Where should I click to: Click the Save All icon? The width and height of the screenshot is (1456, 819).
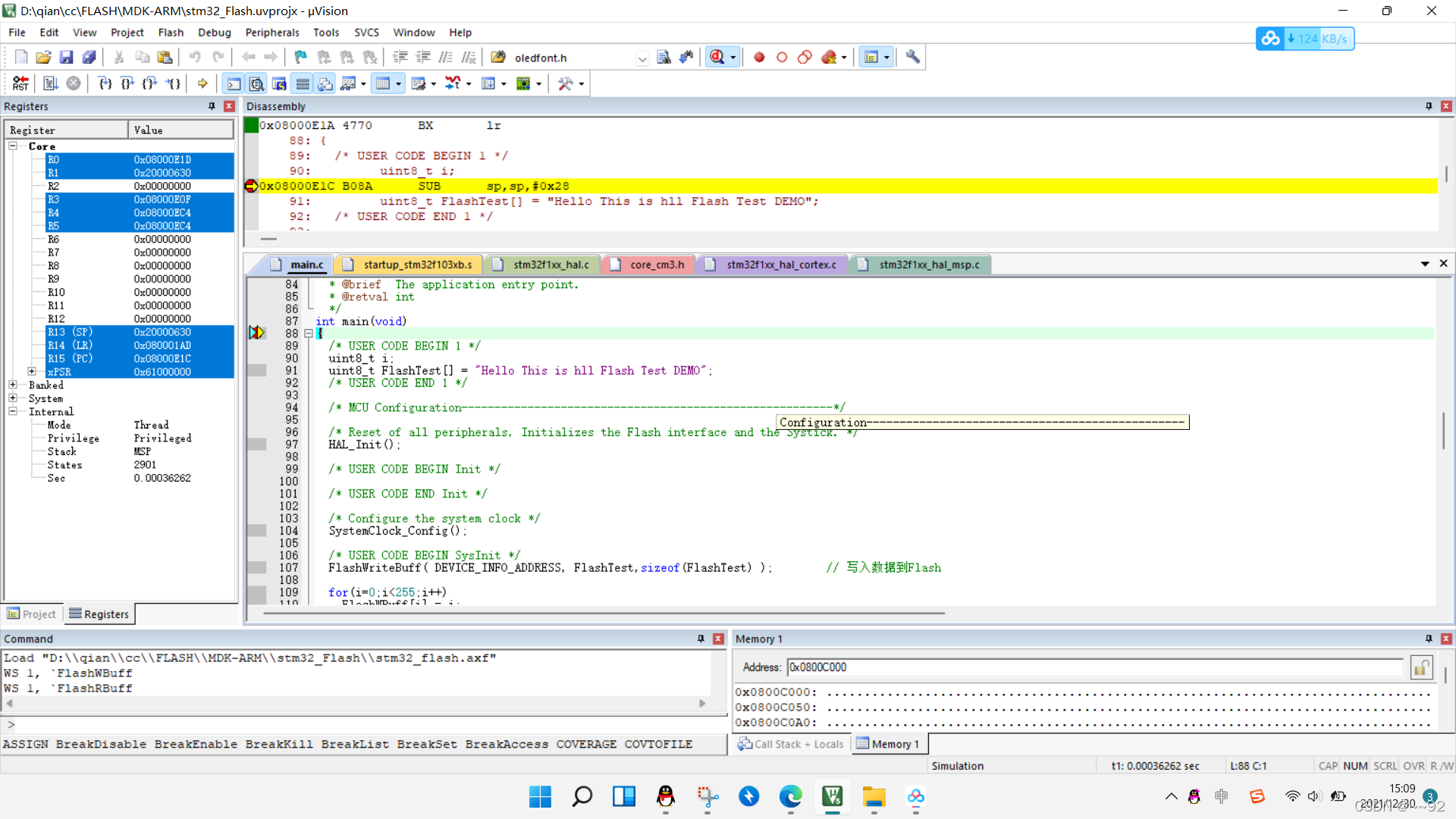(x=89, y=57)
